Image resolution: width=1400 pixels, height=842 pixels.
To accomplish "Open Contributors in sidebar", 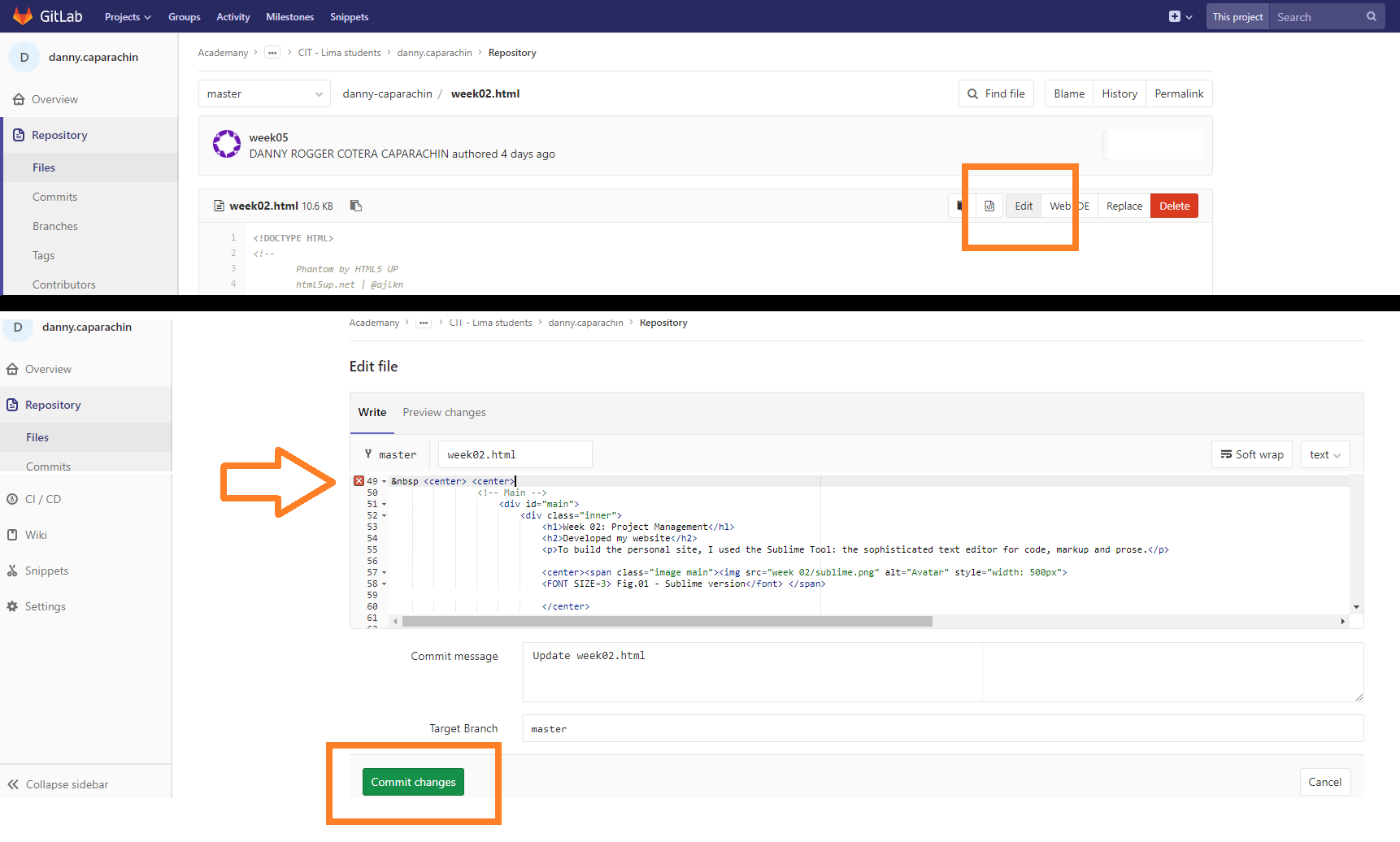I will click(64, 284).
